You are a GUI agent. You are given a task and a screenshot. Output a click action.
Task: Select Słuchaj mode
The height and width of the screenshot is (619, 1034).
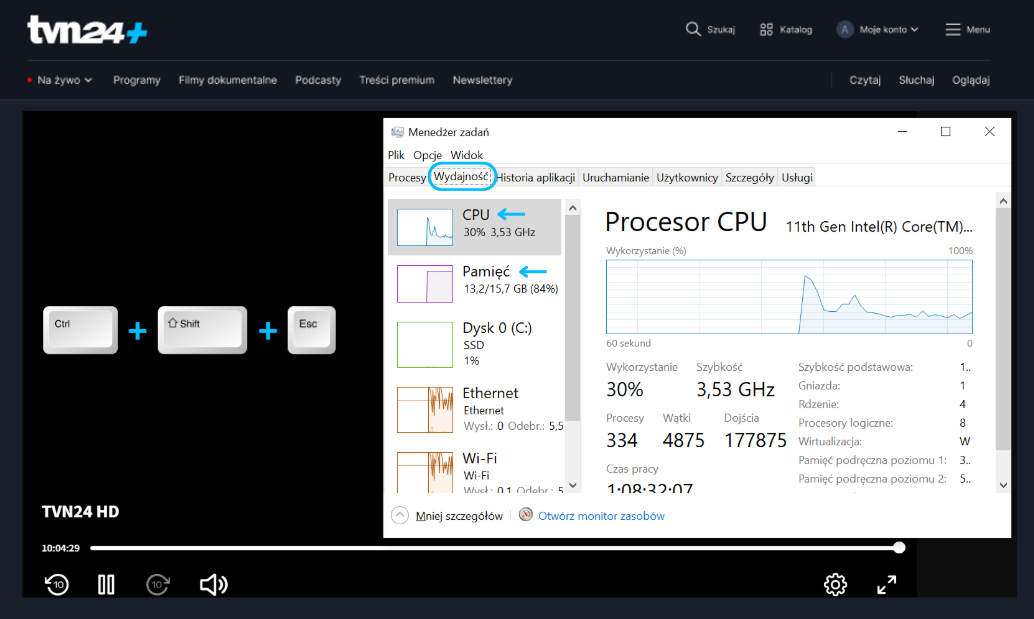[x=916, y=80]
